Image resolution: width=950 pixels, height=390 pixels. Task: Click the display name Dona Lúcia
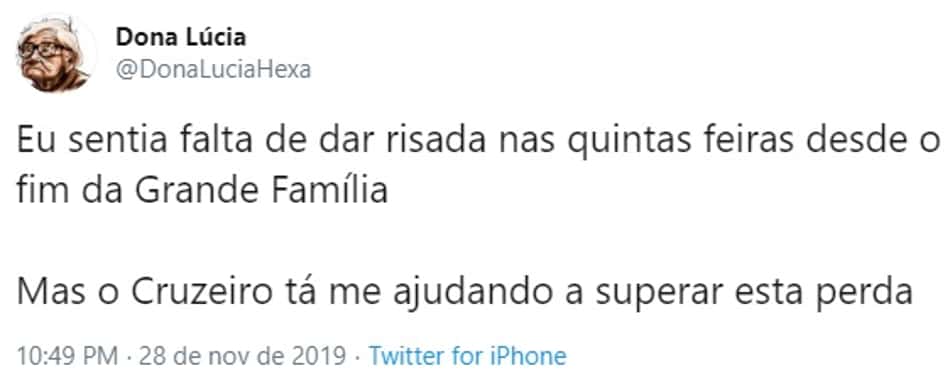(181, 38)
